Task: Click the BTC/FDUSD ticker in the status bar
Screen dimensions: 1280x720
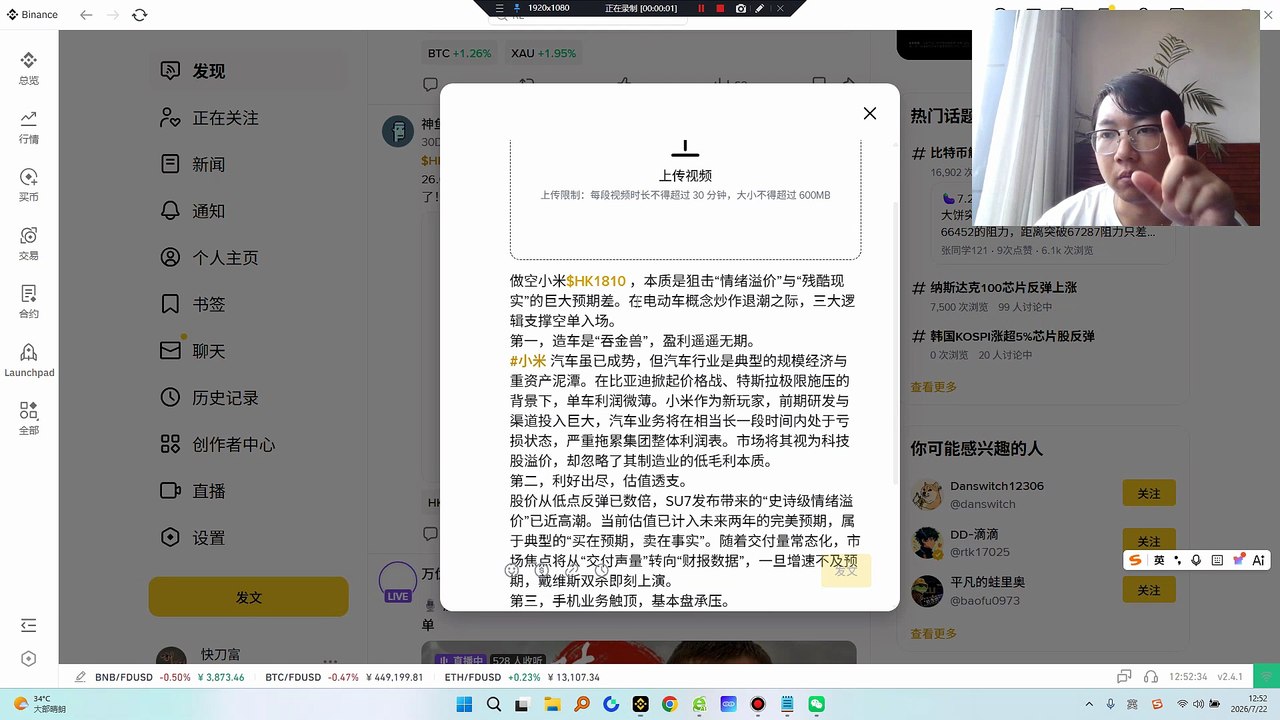Action: 344,677
